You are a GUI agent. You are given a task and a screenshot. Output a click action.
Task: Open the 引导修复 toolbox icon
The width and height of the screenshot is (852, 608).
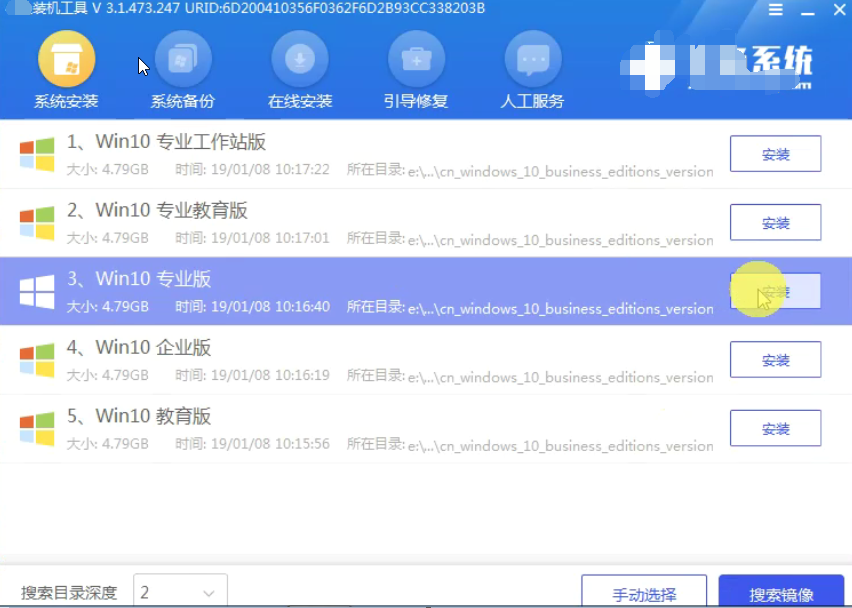[x=416, y=59]
